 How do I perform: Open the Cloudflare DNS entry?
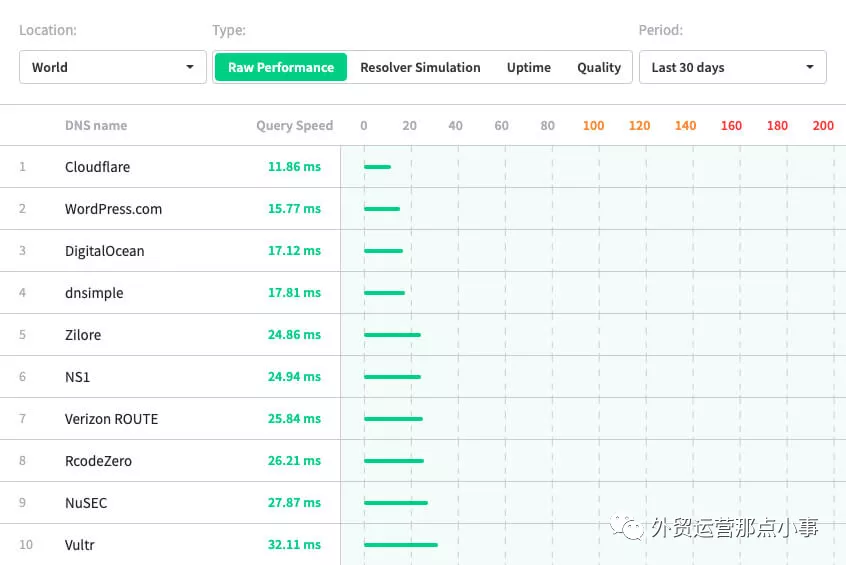coord(98,167)
